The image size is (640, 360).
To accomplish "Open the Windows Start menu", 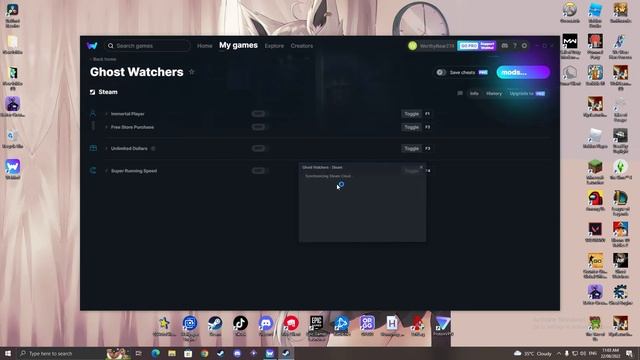I will [8, 353].
